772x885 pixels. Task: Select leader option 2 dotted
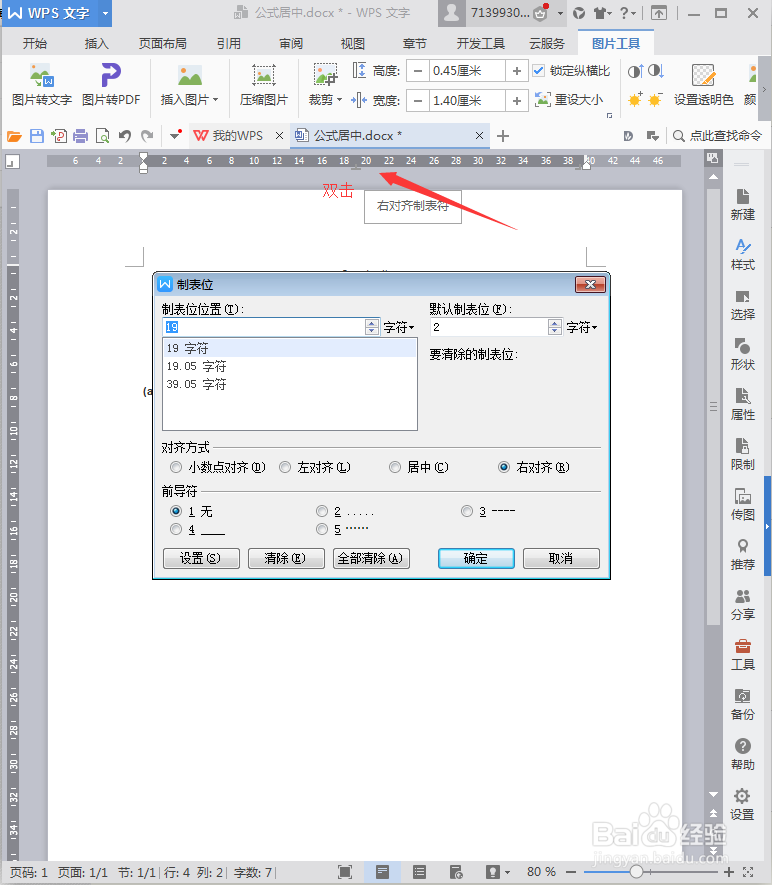(x=322, y=511)
